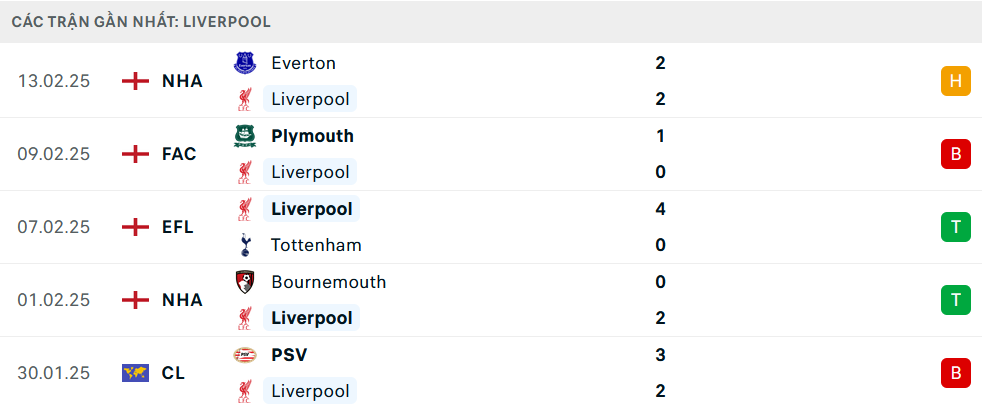Click the red B badge for PSV match

[955, 373]
